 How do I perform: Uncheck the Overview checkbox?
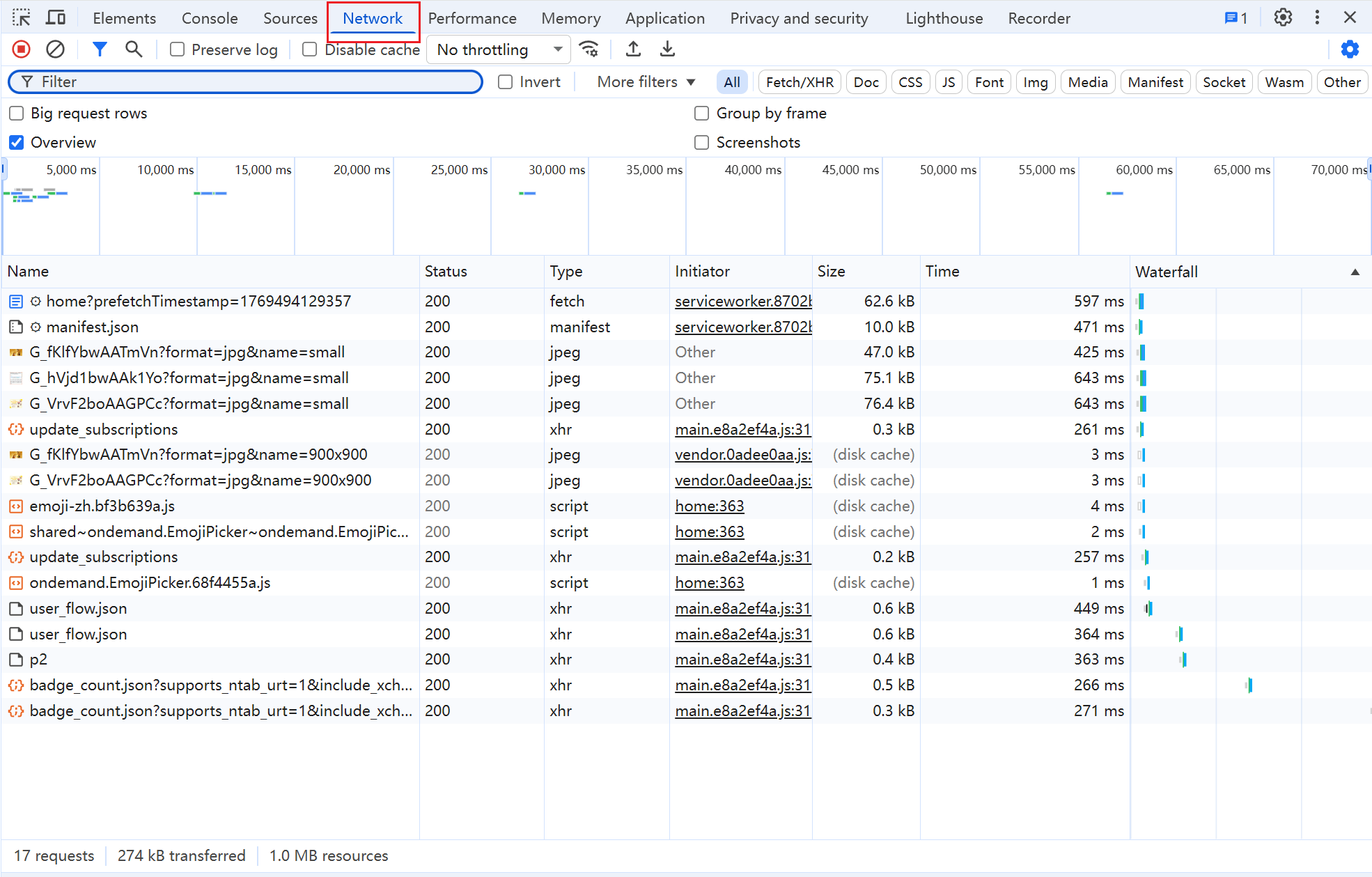(17, 143)
